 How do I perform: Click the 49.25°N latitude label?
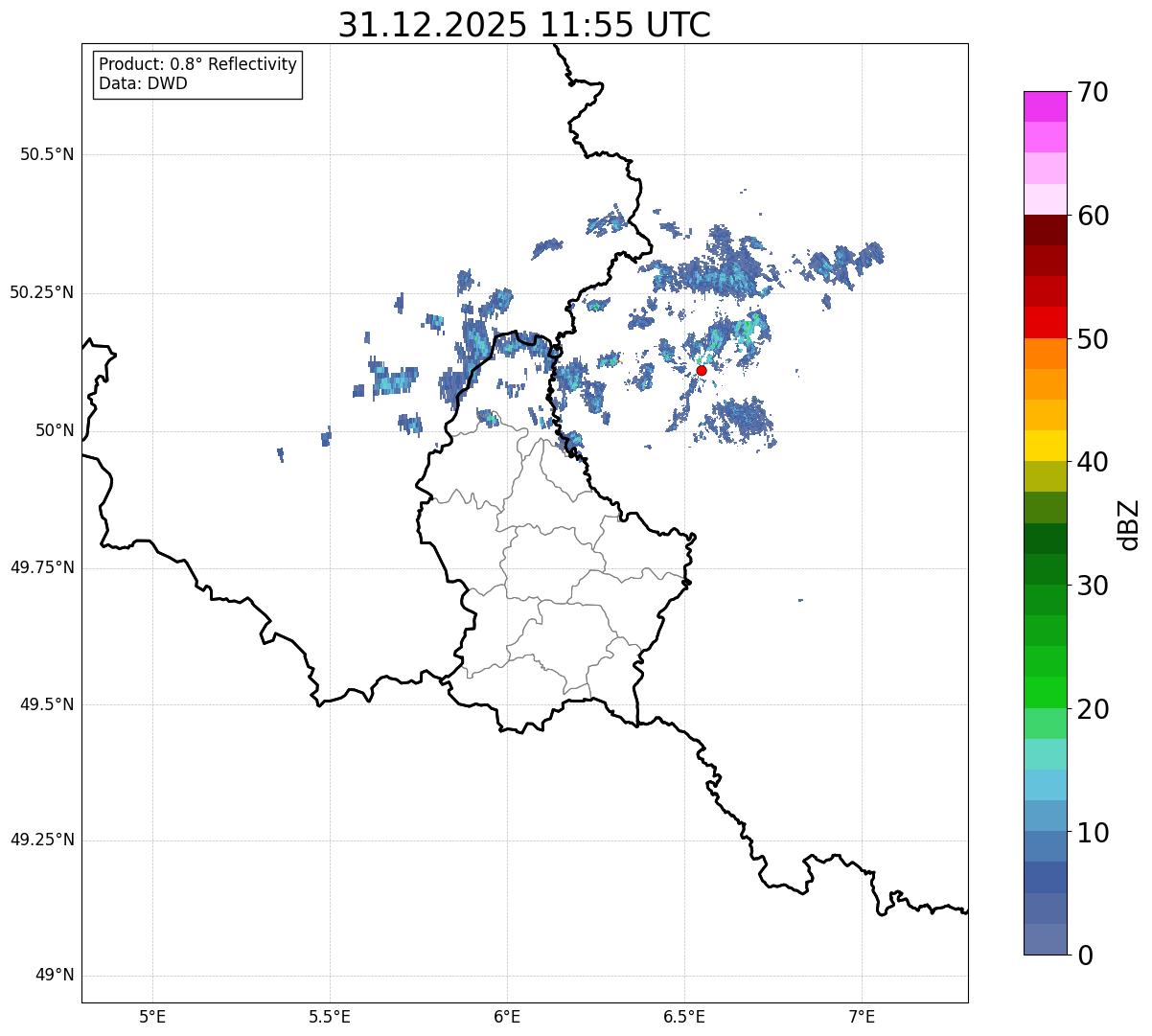click(x=42, y=840)
